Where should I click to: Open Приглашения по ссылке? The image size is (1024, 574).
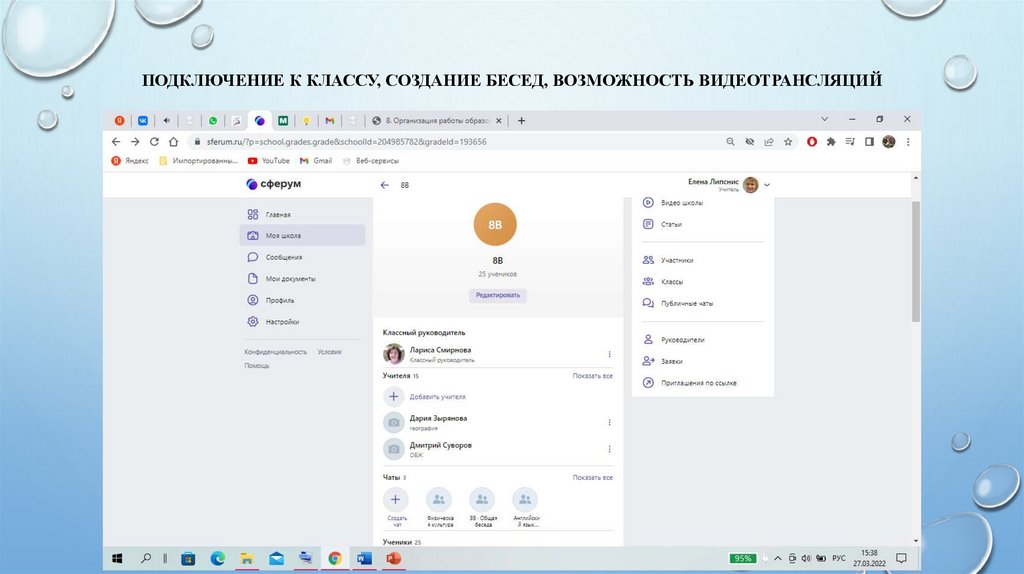click(x=690, y=383)
